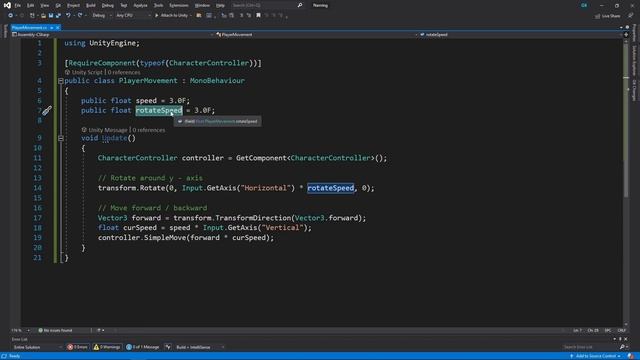Viewport: 640px width, 360px height.
Task: Click the 0 references link above class
Action: (x=124, y=72)
